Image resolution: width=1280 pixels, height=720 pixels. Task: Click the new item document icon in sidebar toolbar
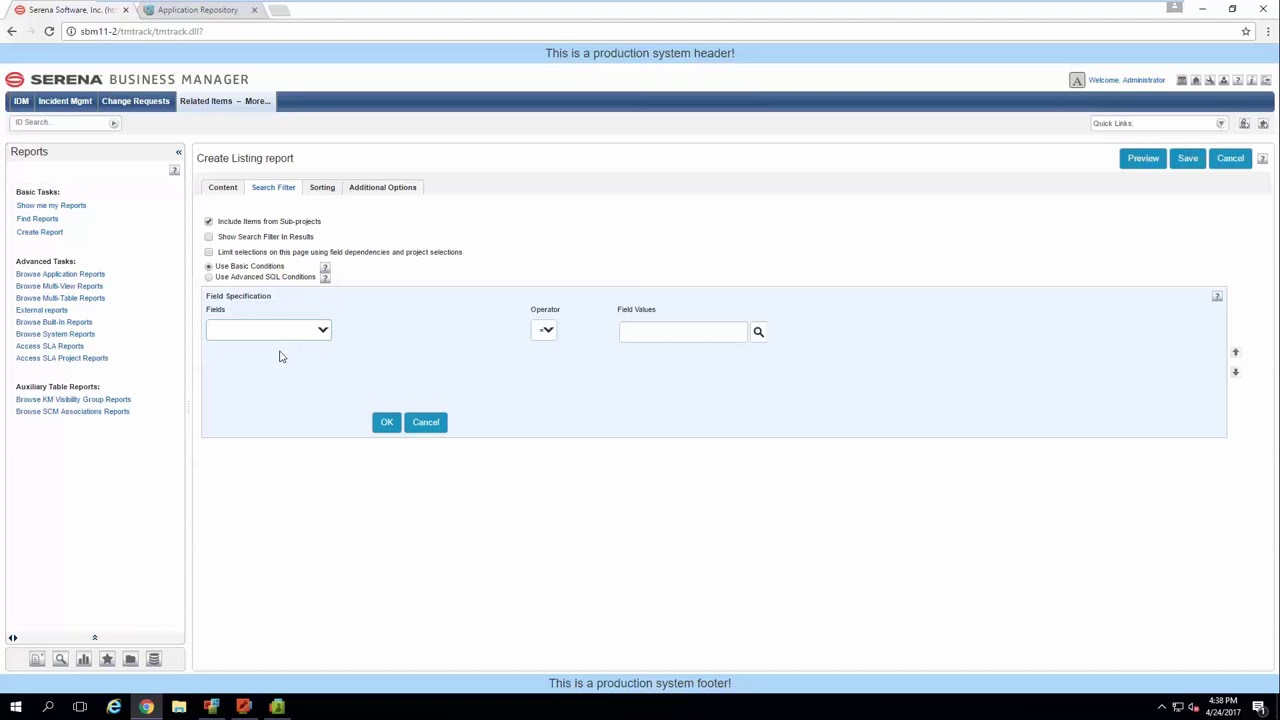(x=37, y=659)
